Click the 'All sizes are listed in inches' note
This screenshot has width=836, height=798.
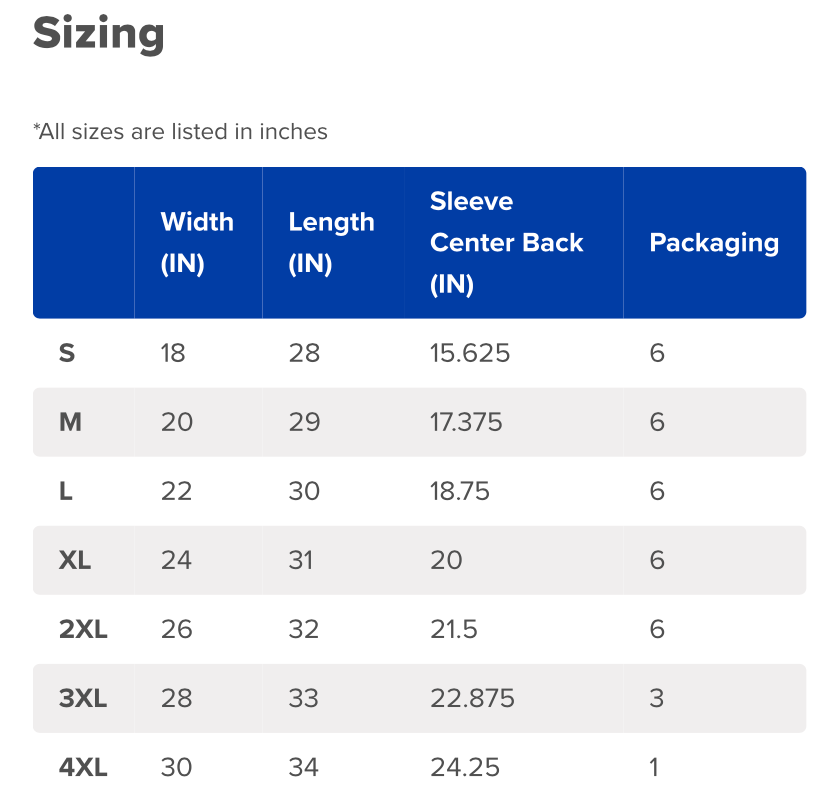180,131
